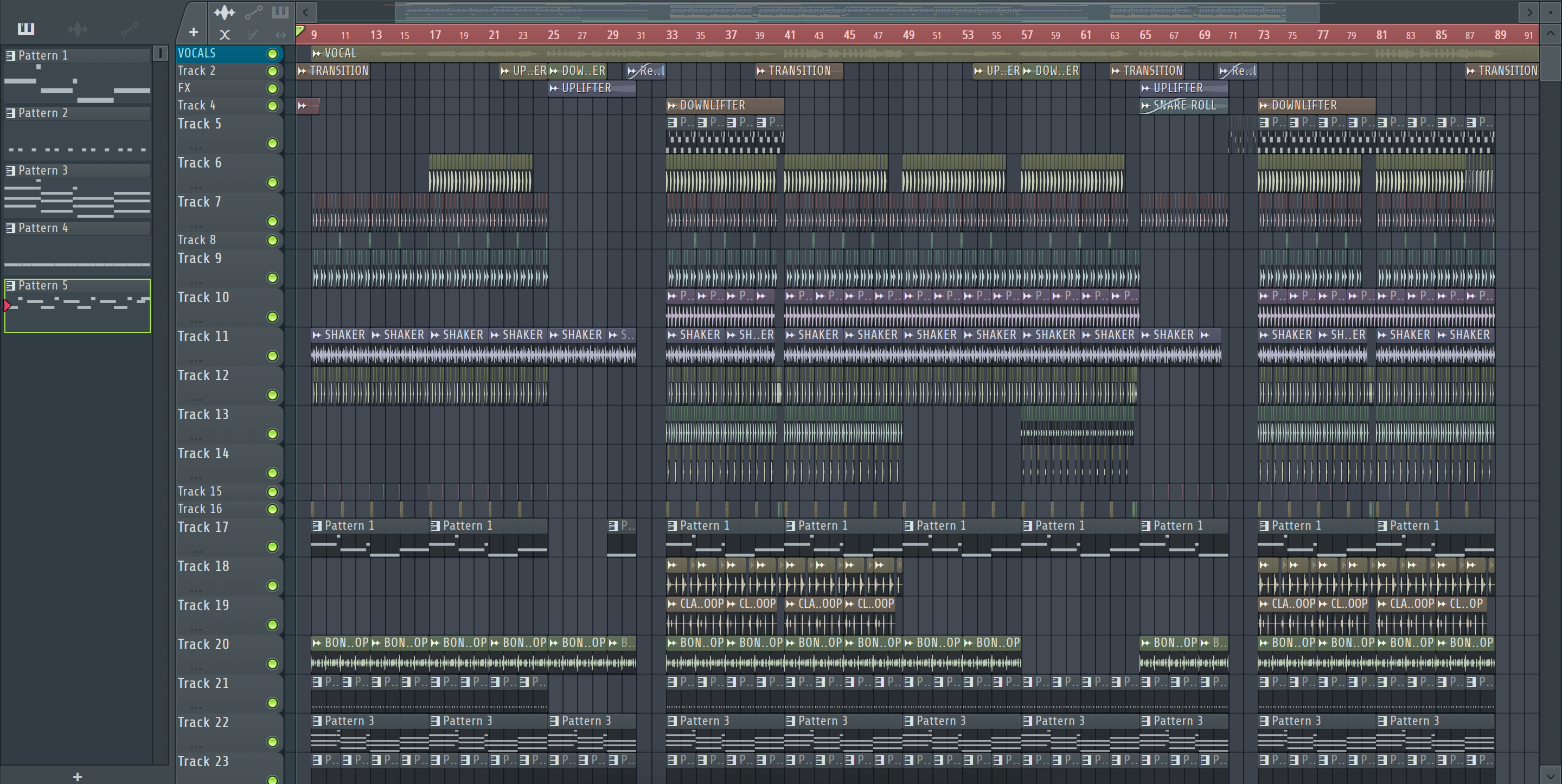Image resolution: width=1562 pixels, height=784 pixels.
Task: Click the piano icon of Pattern 2 in picker
Action: coord(10,113)
